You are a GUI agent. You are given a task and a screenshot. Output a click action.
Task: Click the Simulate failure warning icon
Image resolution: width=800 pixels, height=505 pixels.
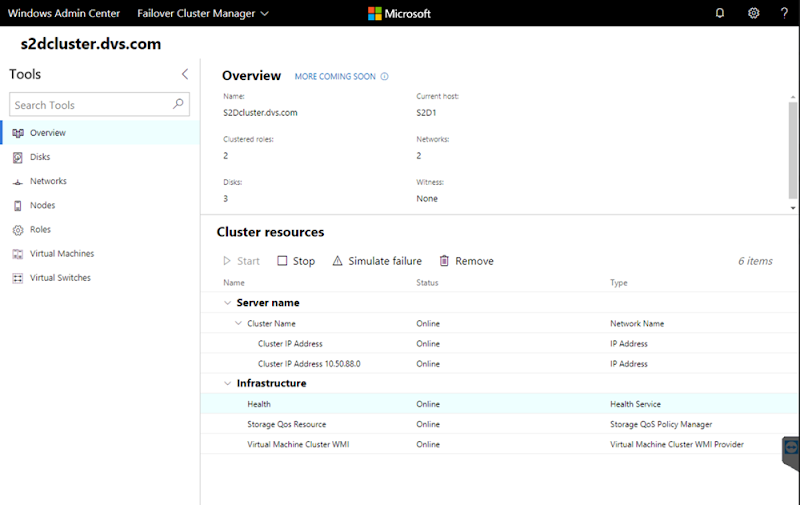(x=337, y=261)
